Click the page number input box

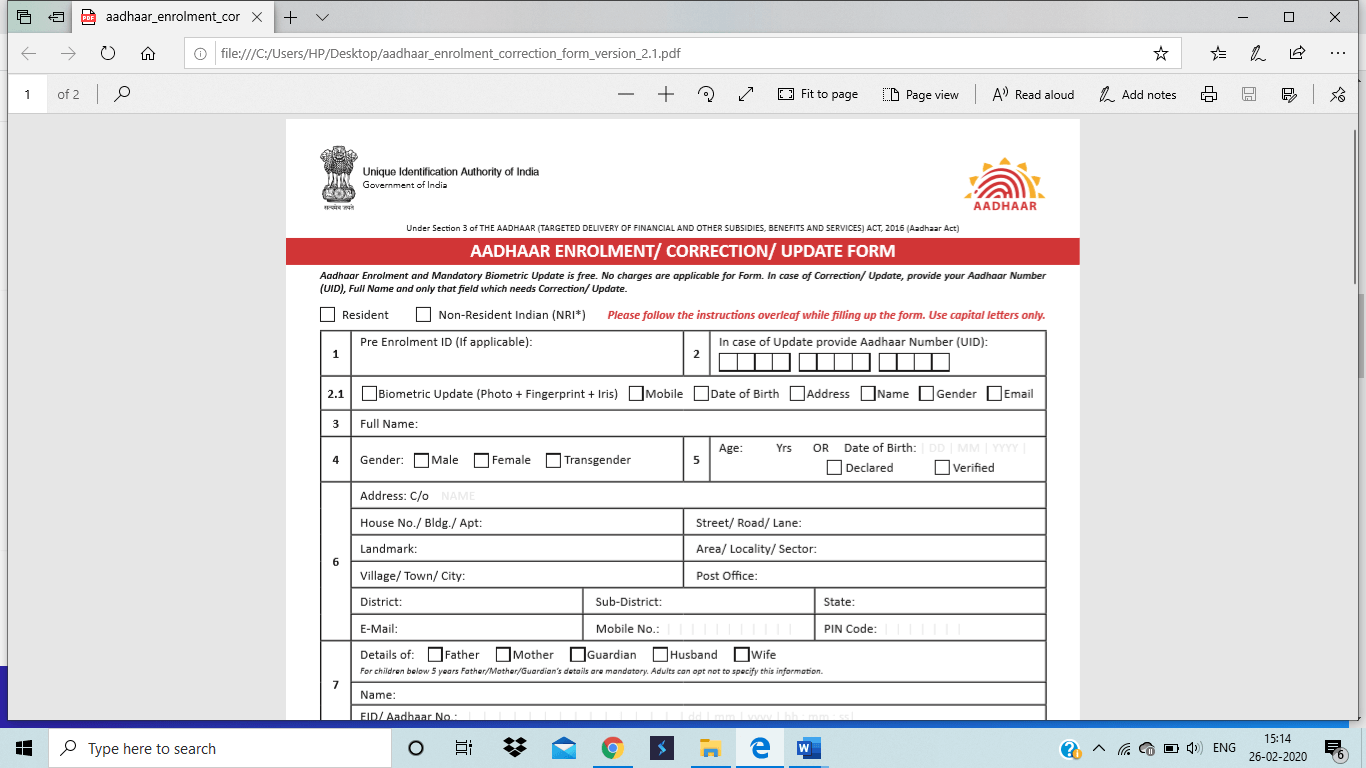[28, 94]
